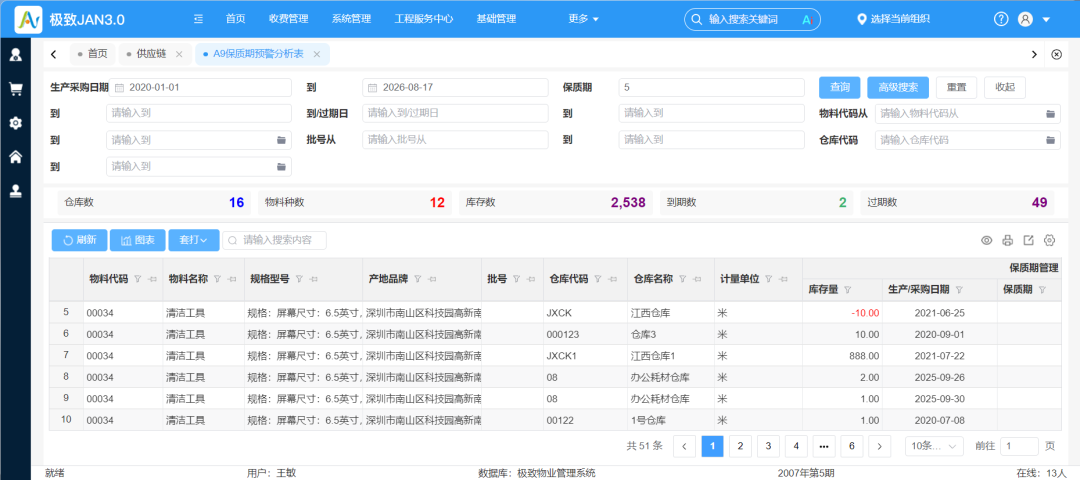
Task: Open the 套打 dropdown button
Action: pos(194,240)
